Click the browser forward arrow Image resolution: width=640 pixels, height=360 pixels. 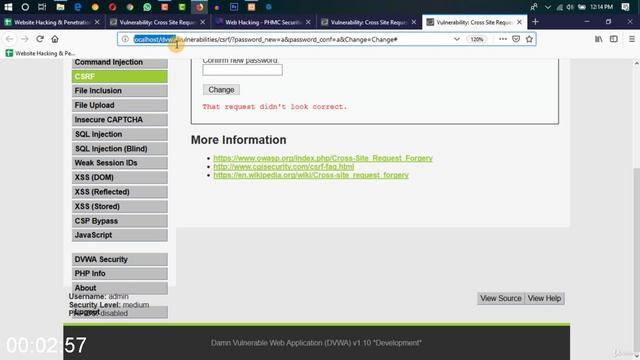point(24,39)
